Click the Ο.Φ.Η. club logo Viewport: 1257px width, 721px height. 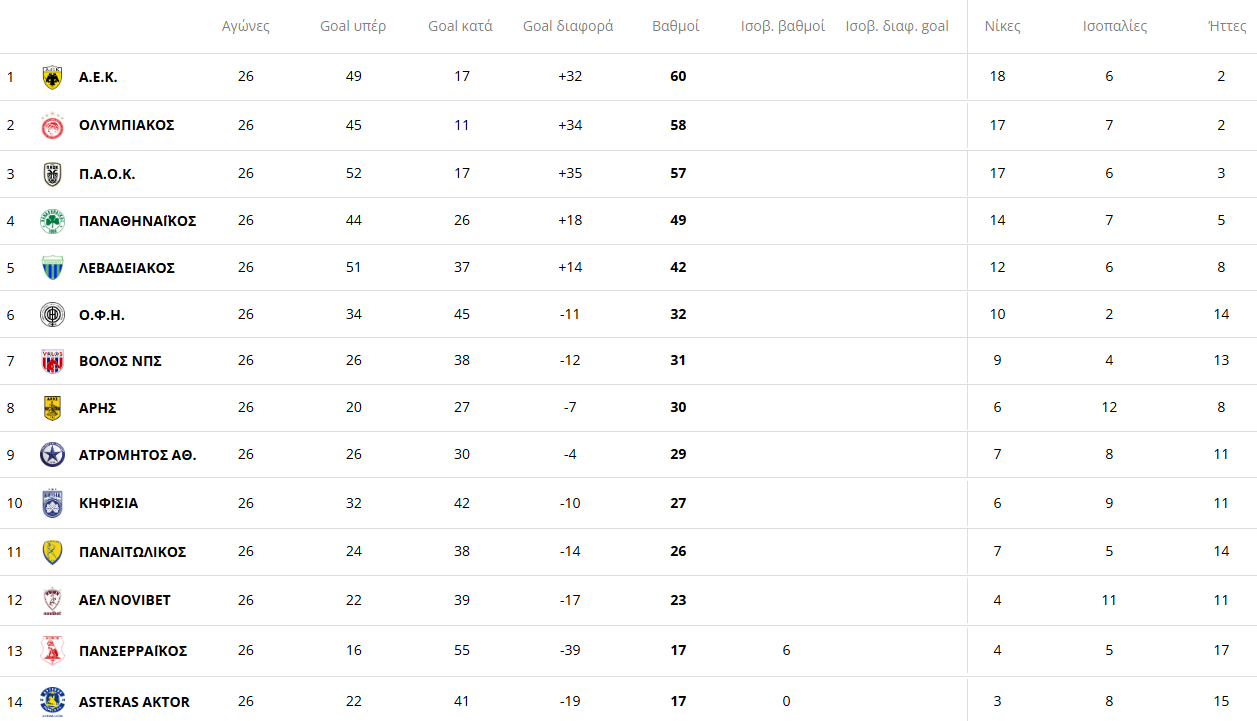tap(52, 315)
